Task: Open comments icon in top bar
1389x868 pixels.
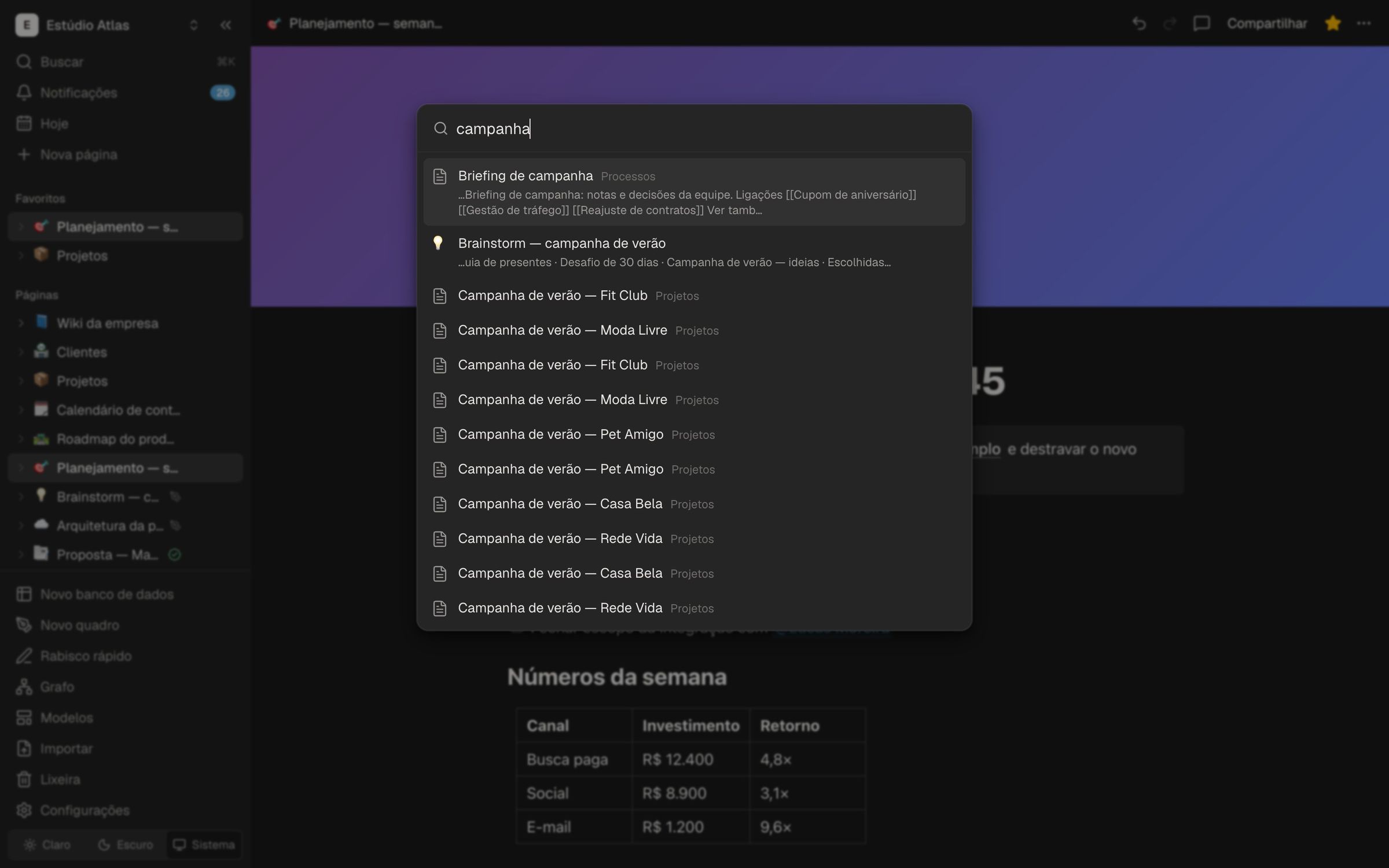Action: pos(1201,24)
